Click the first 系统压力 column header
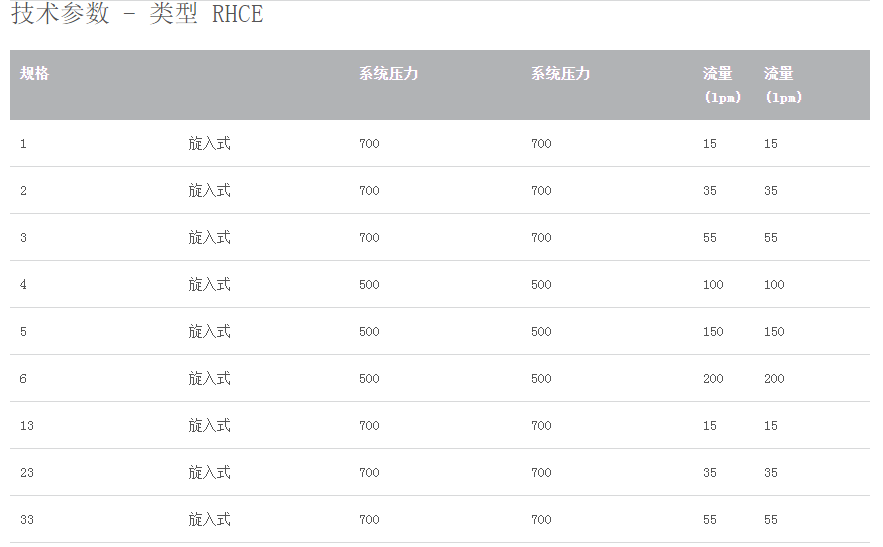The image size is (883, 547). point(388,74)
